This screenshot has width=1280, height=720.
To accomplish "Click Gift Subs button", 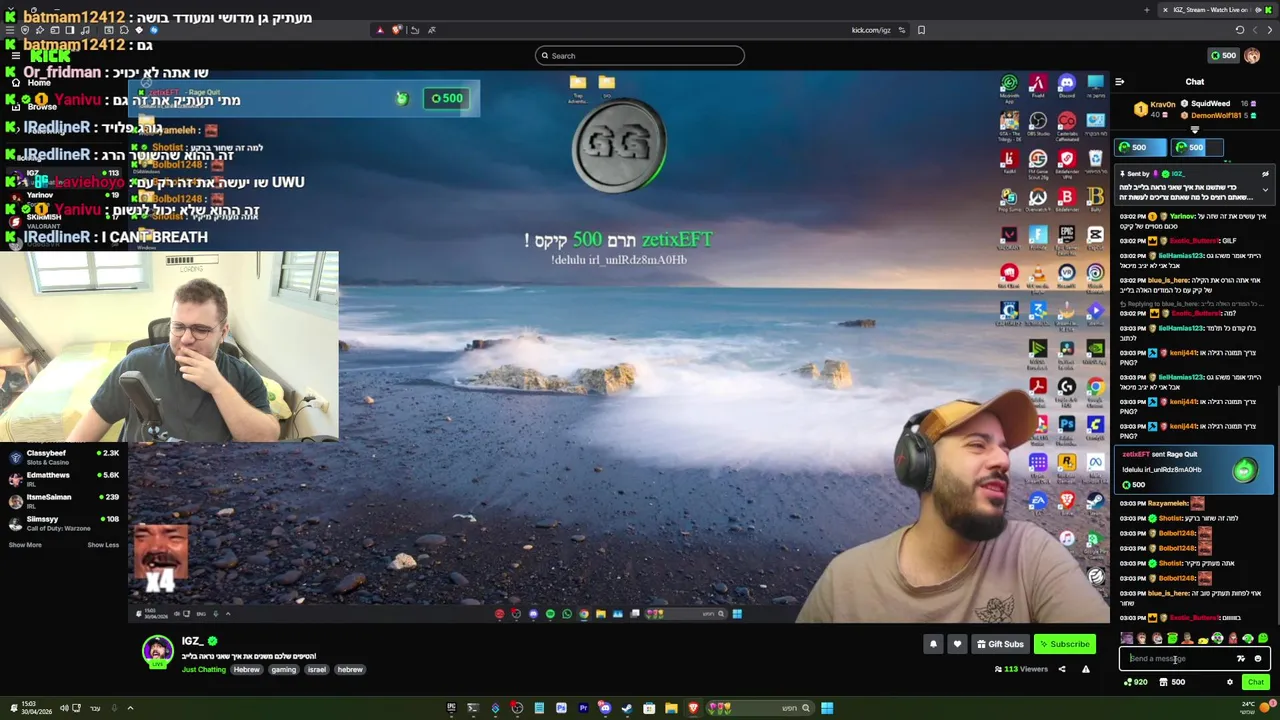I will coord(1001,644).
